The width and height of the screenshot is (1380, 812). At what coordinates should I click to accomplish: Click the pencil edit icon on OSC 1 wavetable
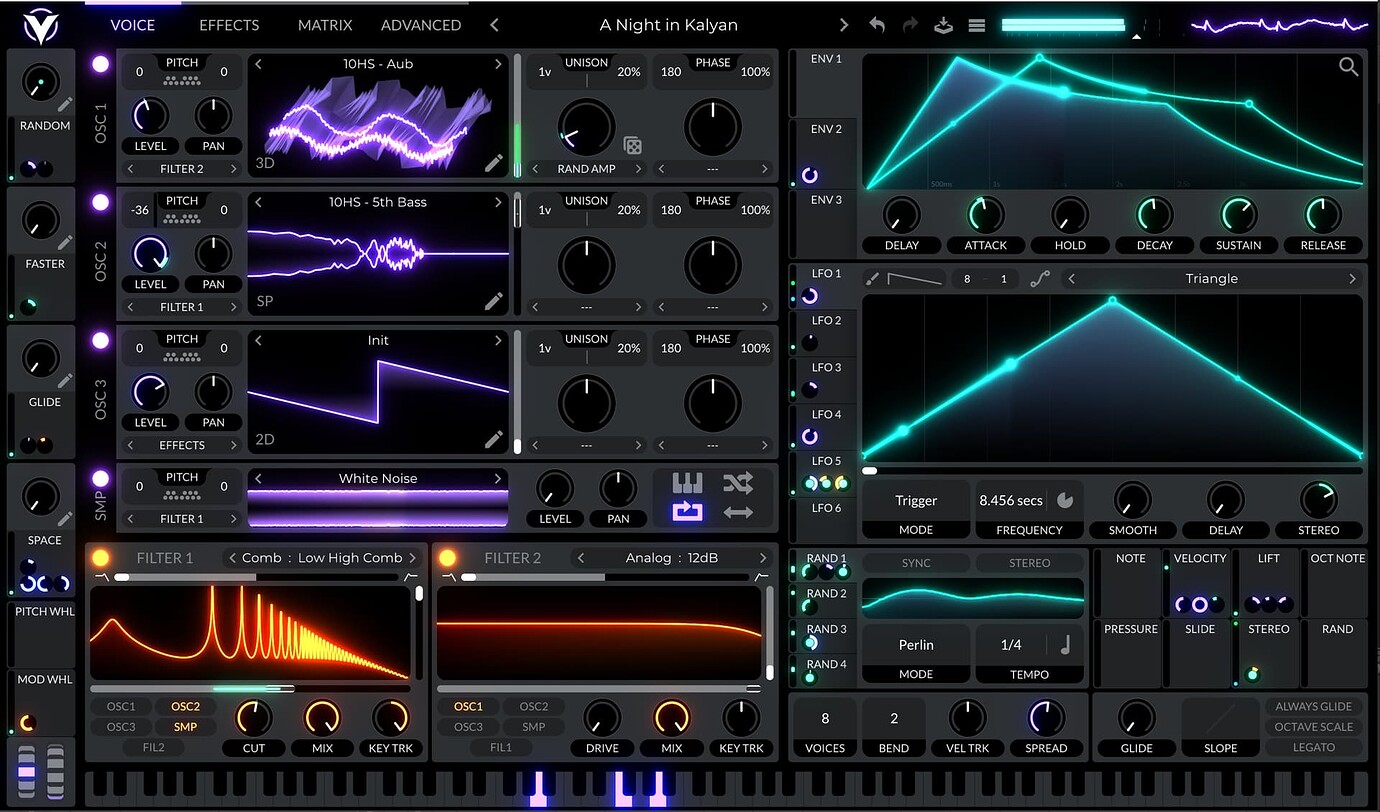coord(493,163)
